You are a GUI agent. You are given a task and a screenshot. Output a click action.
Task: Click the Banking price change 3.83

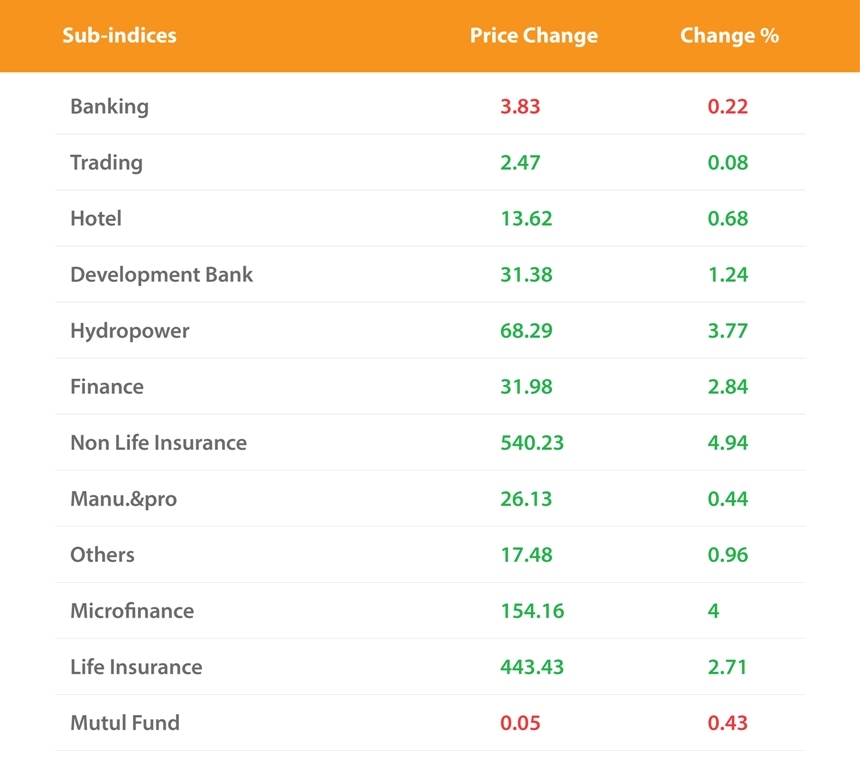(520, 107)
